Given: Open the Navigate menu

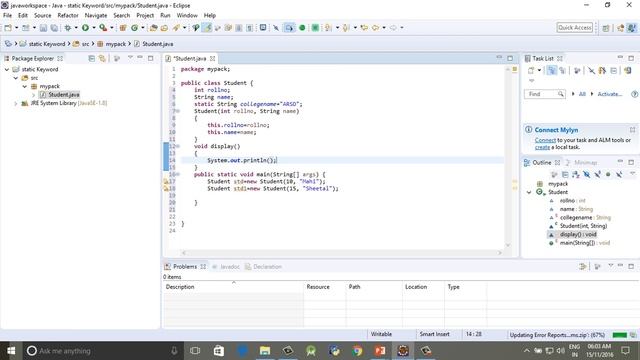Looking at the screenshot, I should [x=96, y=15].
